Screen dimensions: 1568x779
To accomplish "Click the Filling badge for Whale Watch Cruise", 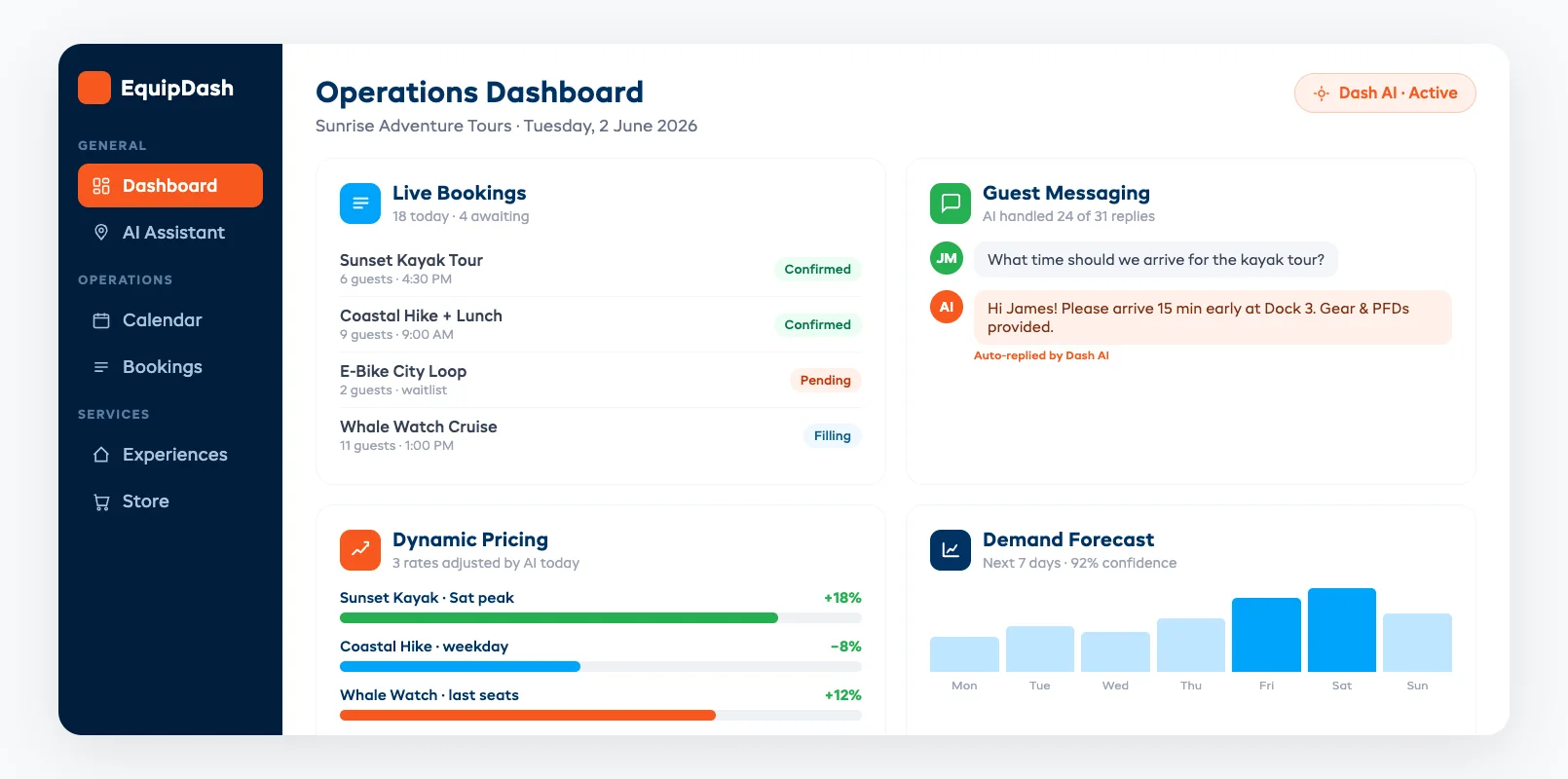I will [x=833, y=436].
